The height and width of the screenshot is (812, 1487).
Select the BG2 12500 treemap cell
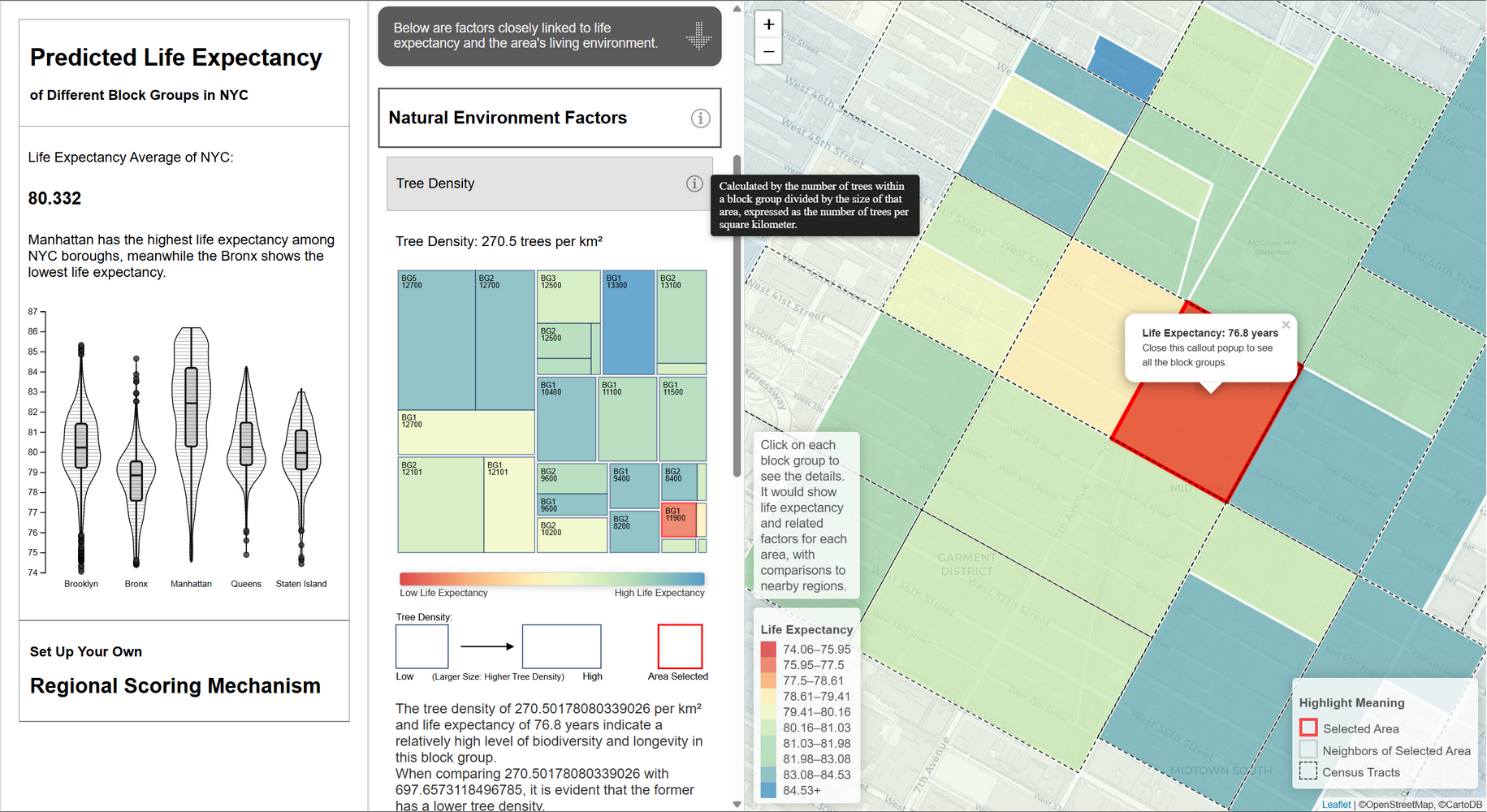tap(564, 341)
